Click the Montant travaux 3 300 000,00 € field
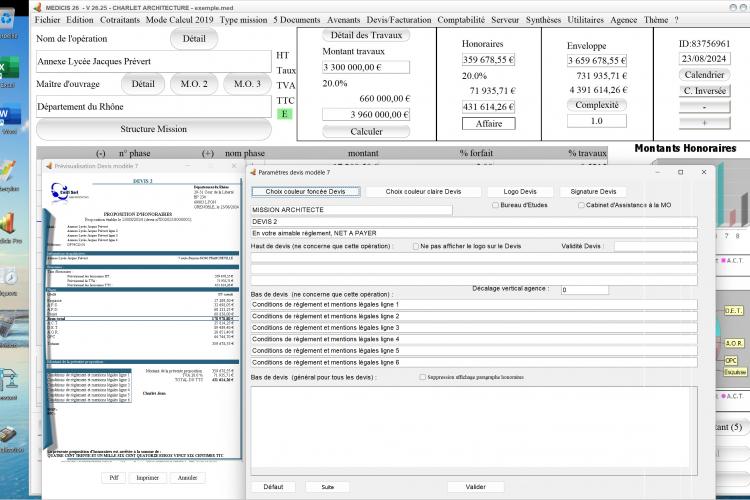Screen dimensions: 750x500 pyautogui.click(x=366, y=67)
